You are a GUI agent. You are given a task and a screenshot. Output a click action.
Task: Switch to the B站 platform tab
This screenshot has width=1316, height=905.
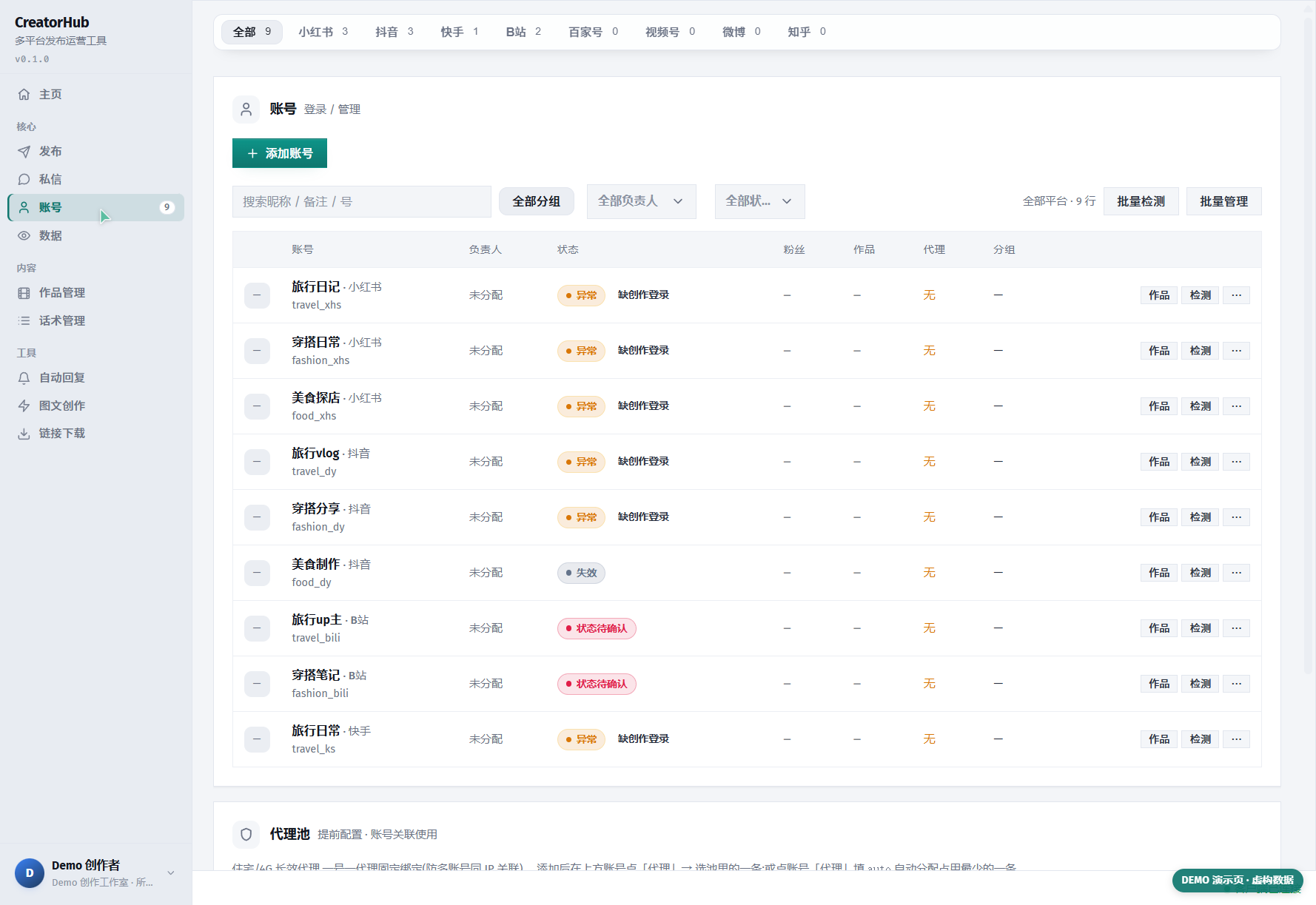coord(523,32)
